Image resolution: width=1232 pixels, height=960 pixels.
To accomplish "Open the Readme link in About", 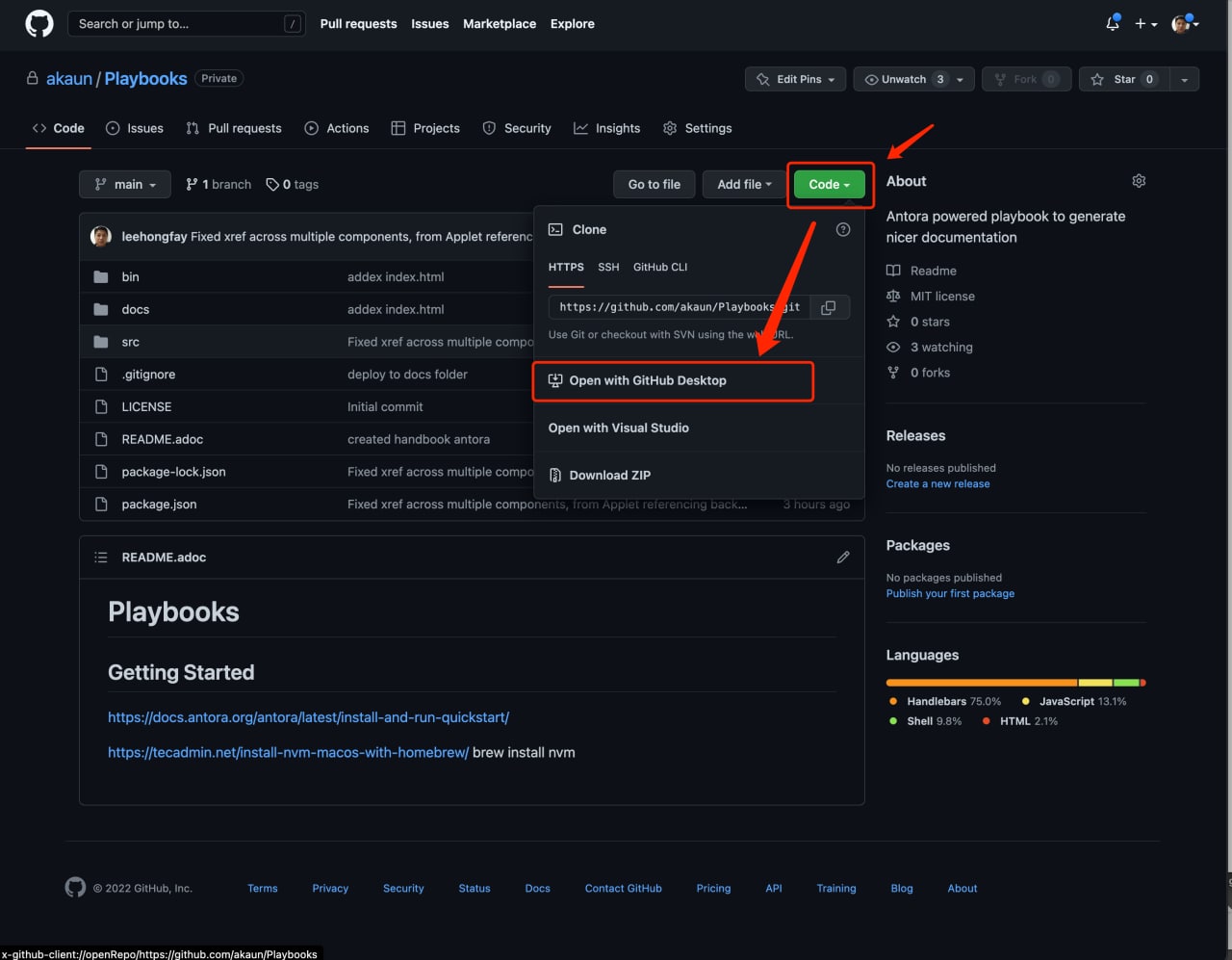I will [922, 271].
